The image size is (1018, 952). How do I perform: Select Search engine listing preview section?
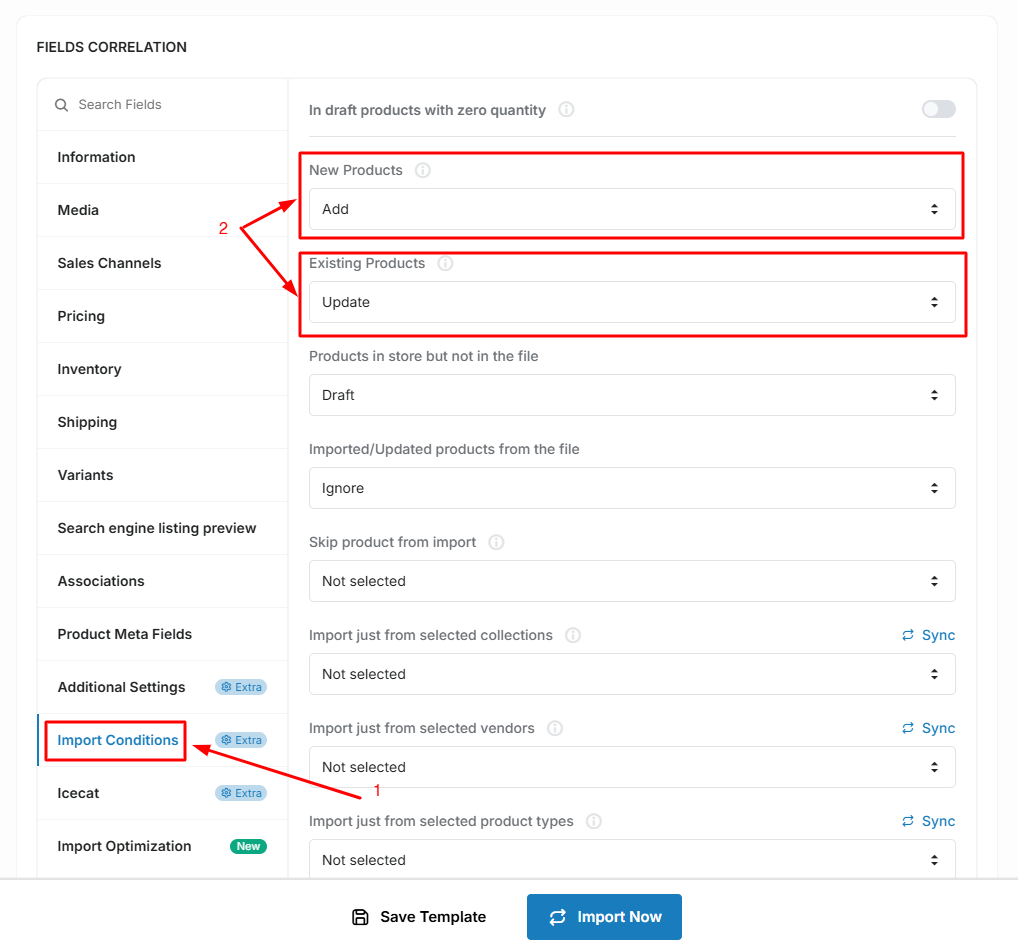coord(162,528)
